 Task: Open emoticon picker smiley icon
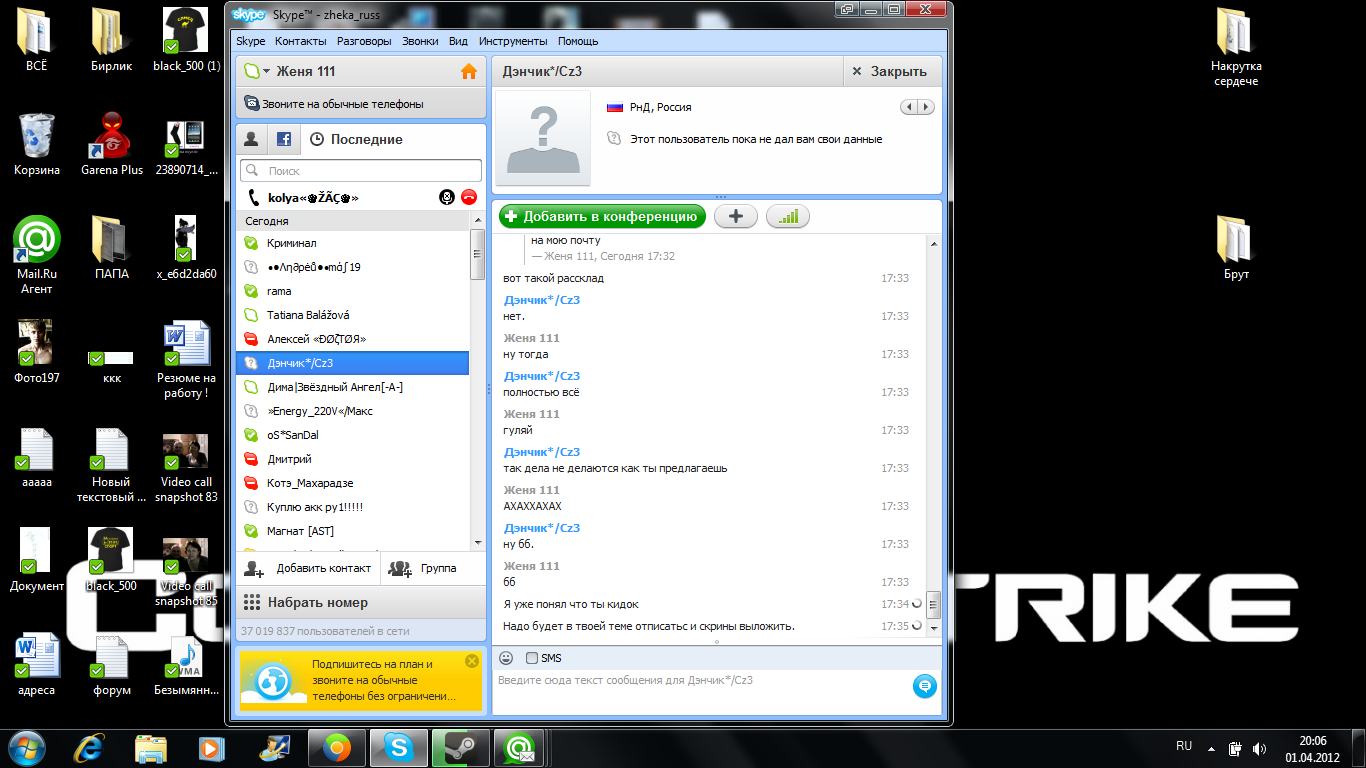(506, 658)
